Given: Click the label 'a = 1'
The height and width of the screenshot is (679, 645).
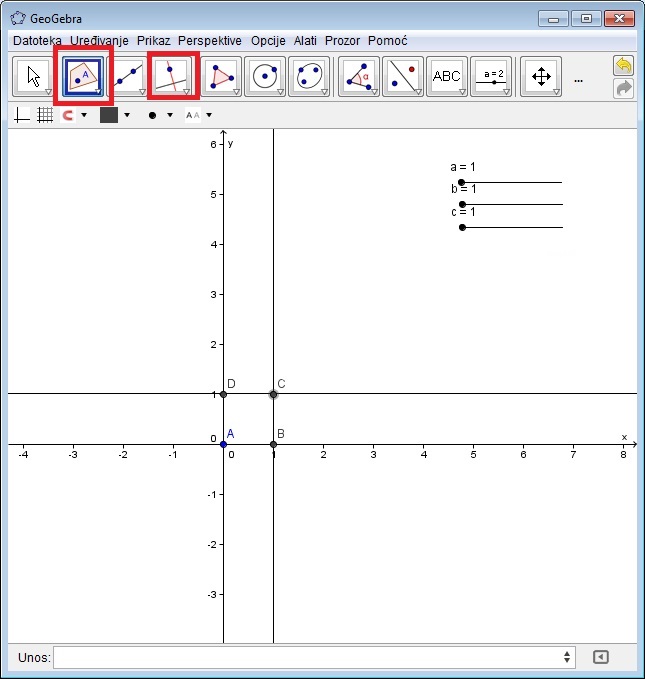Looking at the screenshot, I should click(463, 167).
